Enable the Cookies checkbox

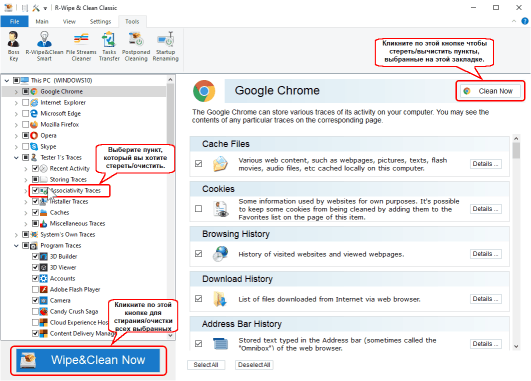[198, 209]
